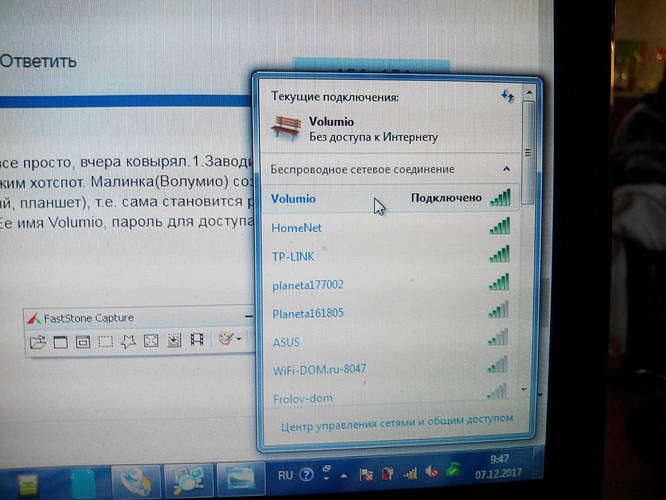Click the blue help question mark icon
666x500 pixels.
pyautogui.click(x=306, y=475)
